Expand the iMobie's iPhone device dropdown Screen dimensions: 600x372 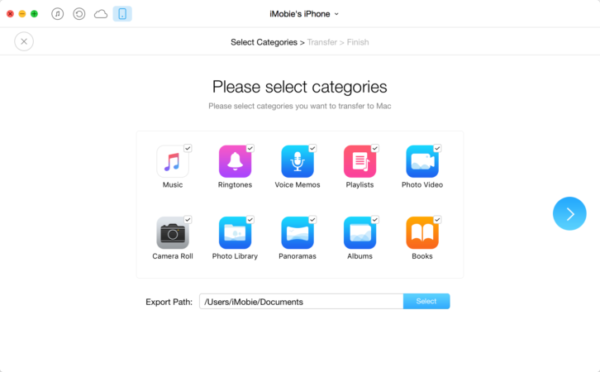[x=304, y=14]
